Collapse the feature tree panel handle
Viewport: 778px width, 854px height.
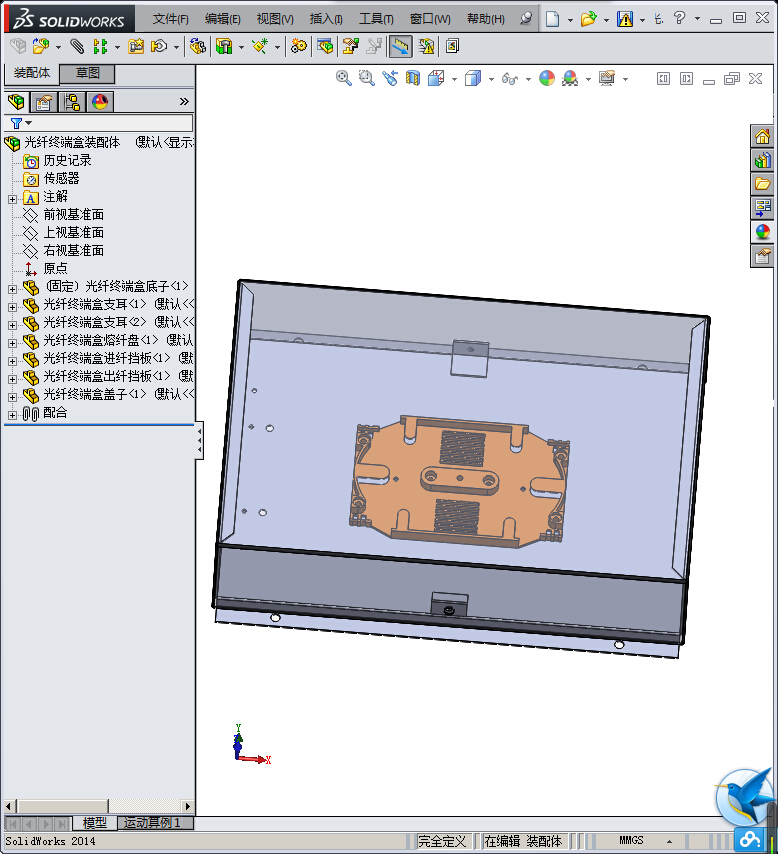[x=199, y=440]
